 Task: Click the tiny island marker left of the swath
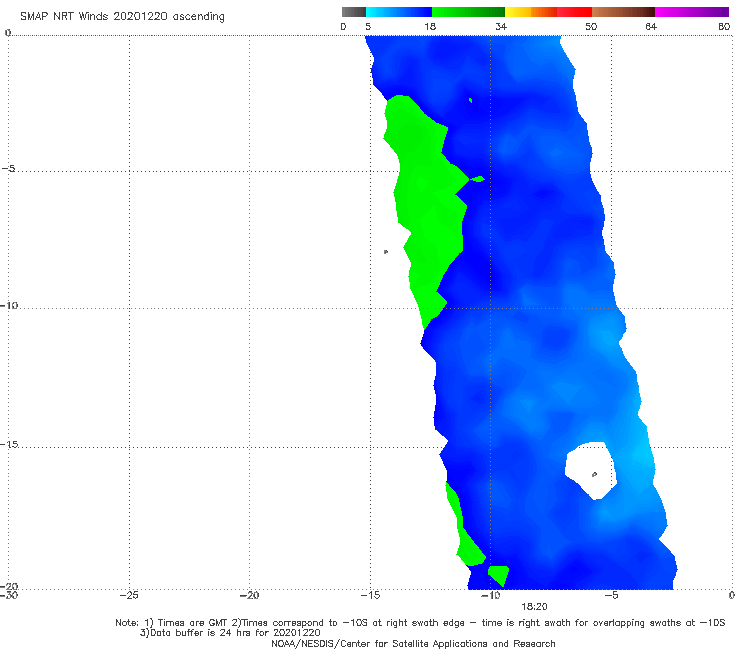pos(386,252)
